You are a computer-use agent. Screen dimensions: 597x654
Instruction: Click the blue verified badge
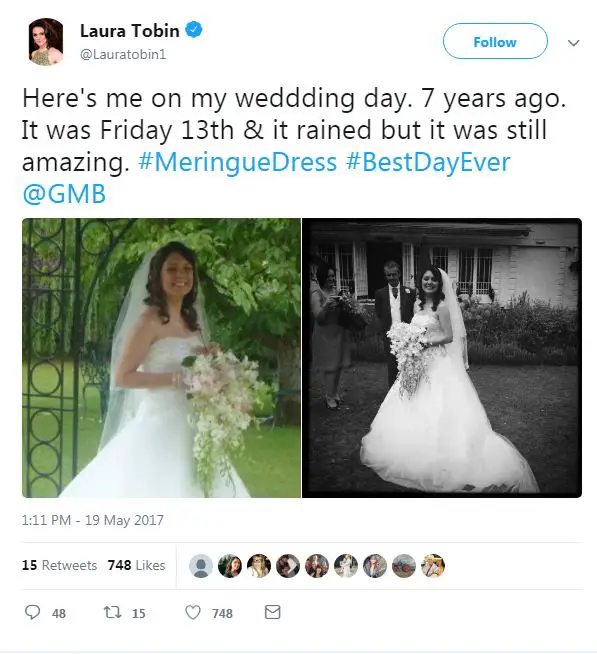(x=194, y=30)
